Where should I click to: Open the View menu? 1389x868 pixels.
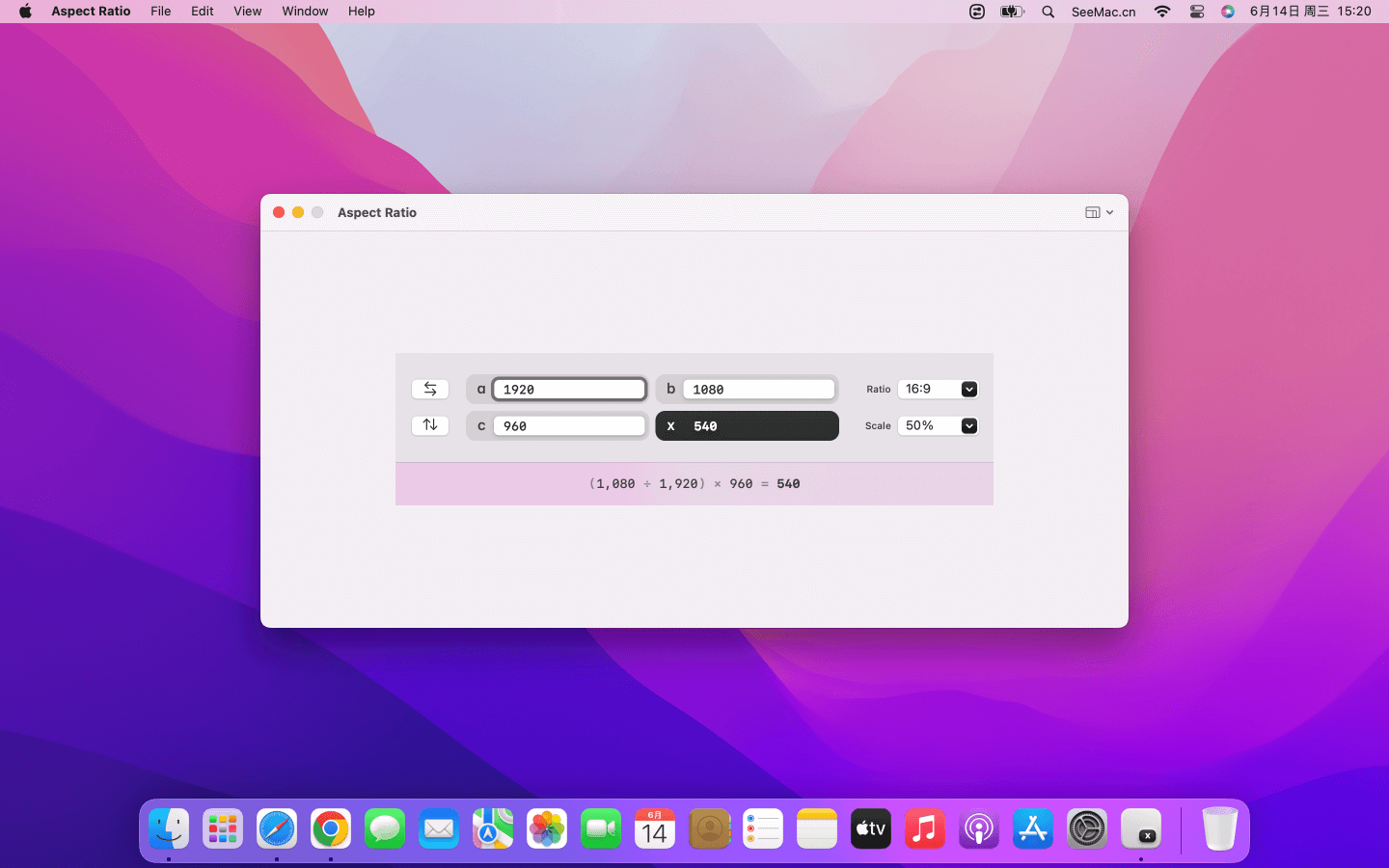(247, 12)
